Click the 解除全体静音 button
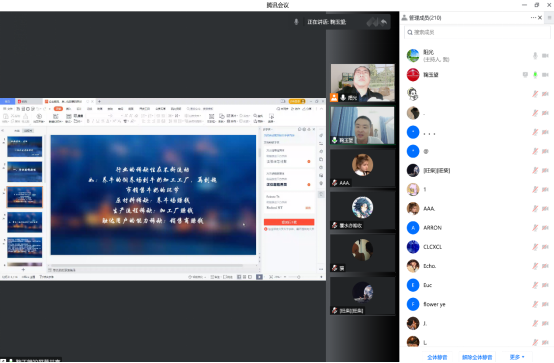The height and width of the screenshot is (363, 554). click(477, 357)
